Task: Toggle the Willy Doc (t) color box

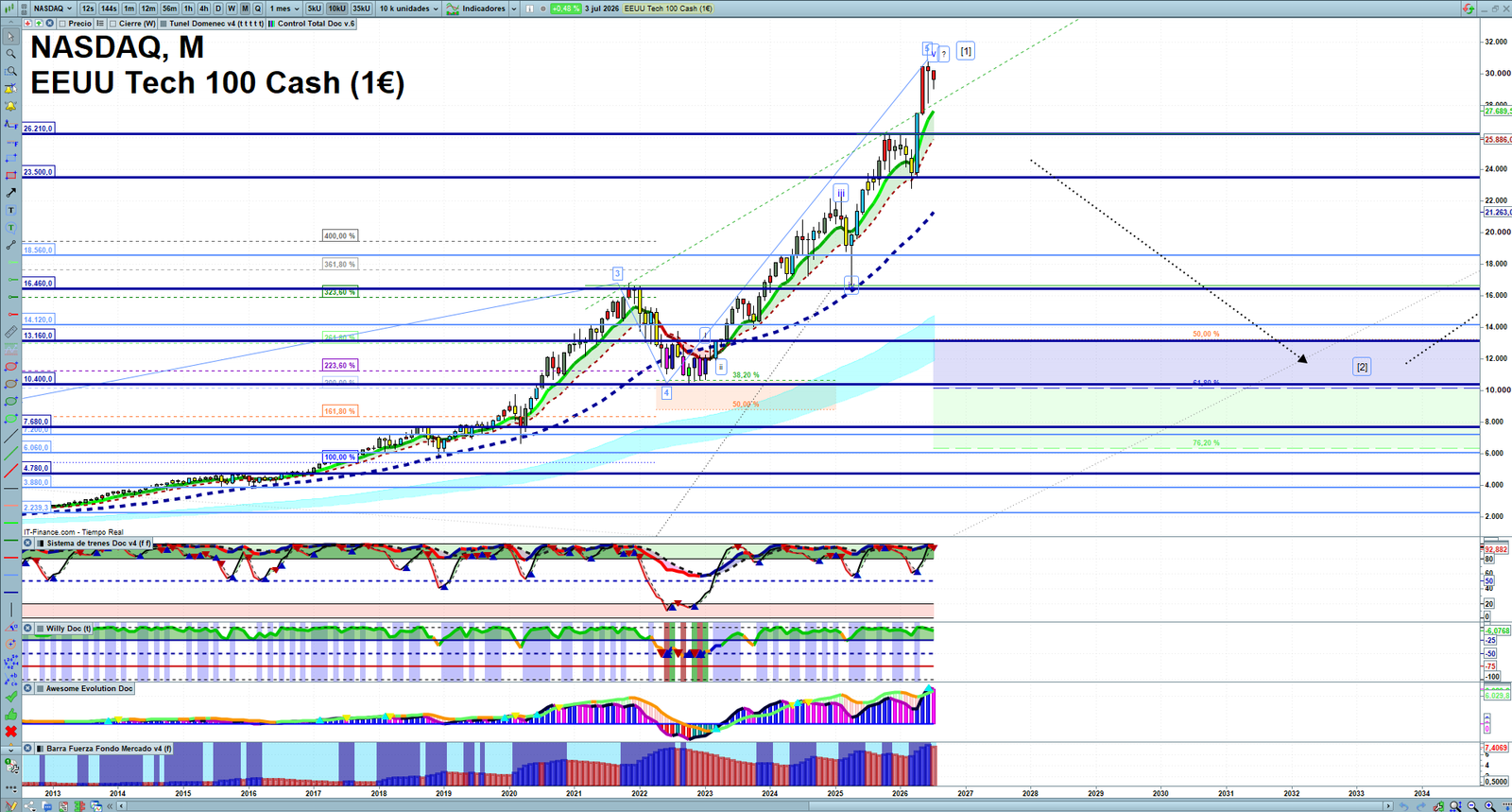Action: [x=40, y=628]
